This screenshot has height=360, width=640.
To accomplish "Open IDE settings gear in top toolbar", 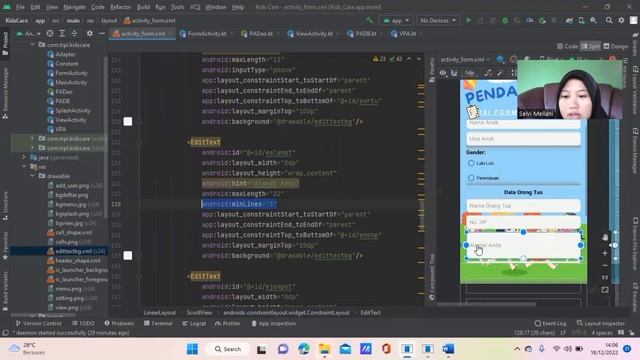I will 621,20.
